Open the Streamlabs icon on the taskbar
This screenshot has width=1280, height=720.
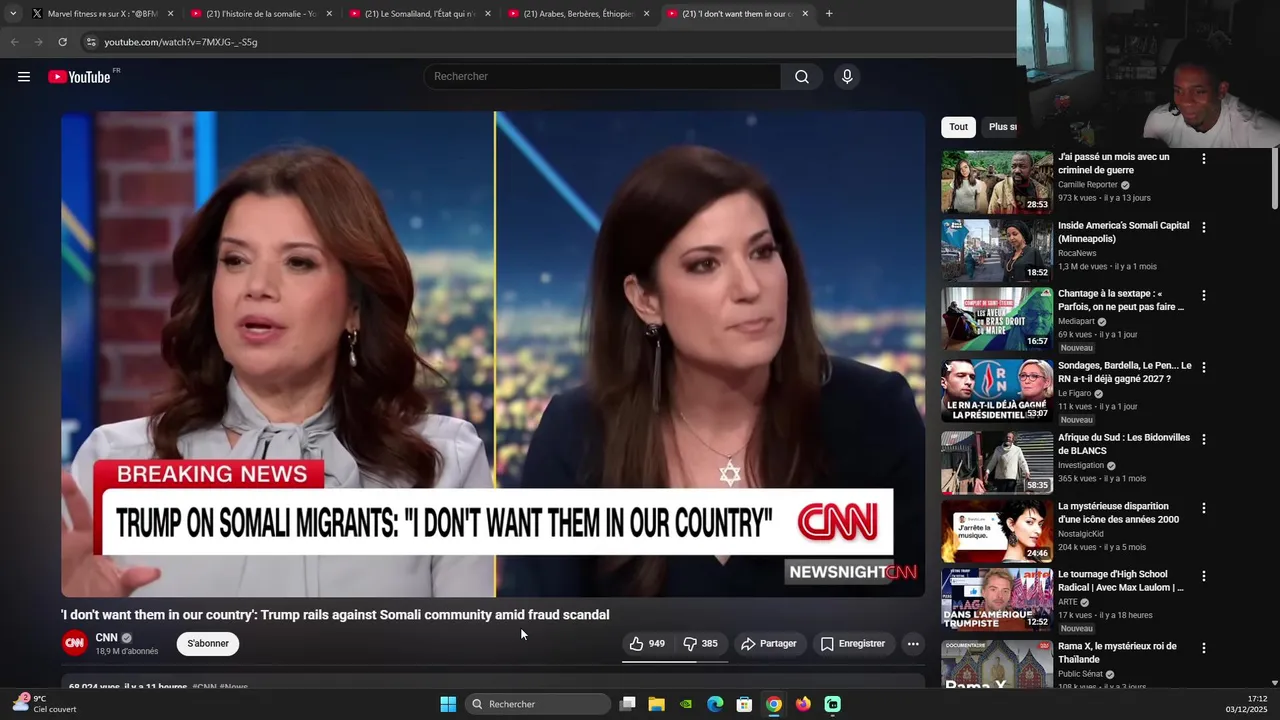tap(833, 704)
